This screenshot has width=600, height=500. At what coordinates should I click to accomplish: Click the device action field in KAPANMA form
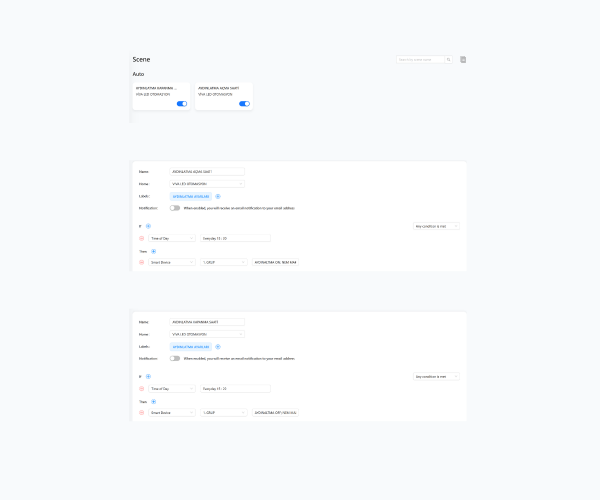276,413
